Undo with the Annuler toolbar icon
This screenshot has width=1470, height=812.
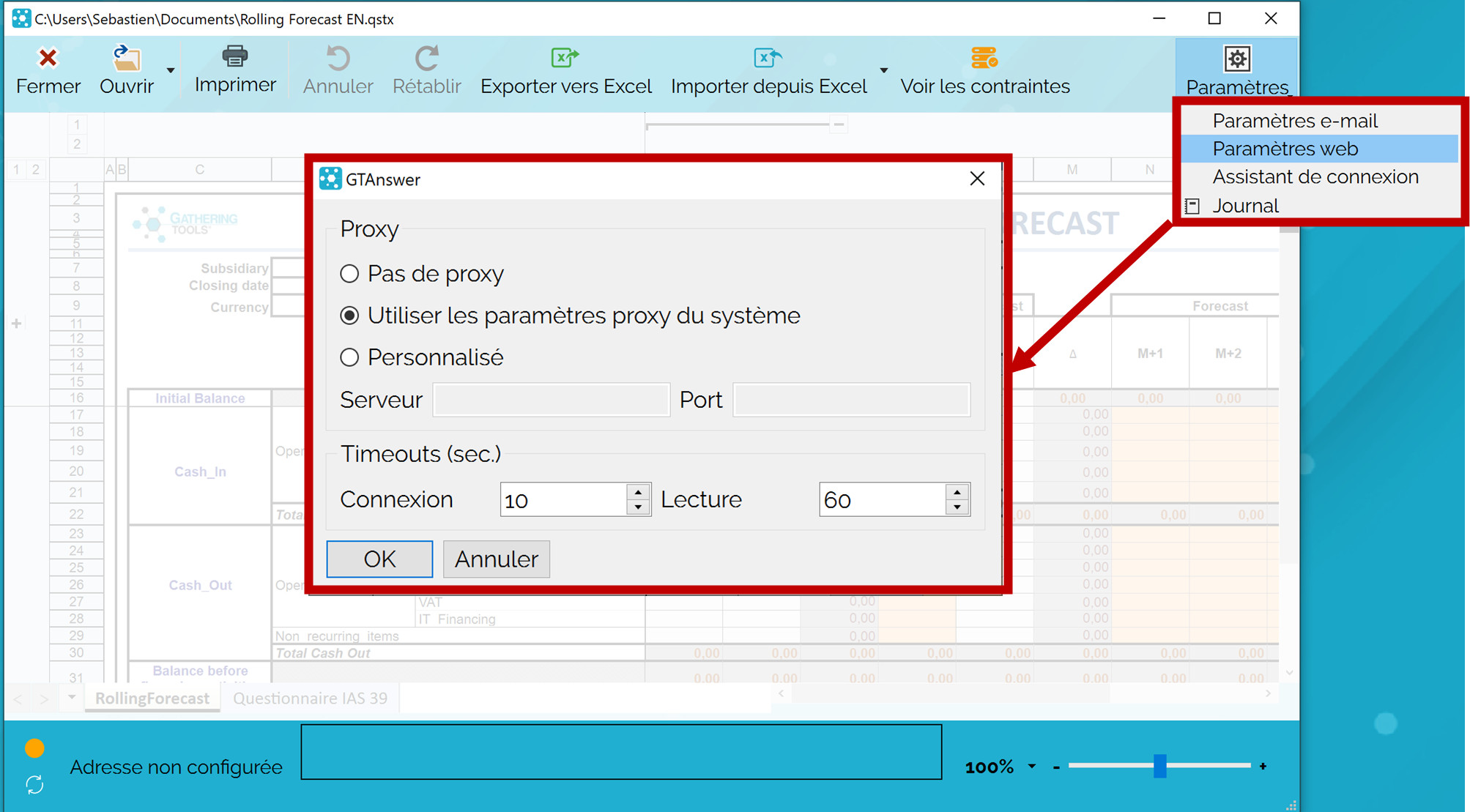[x=338, y=58]
